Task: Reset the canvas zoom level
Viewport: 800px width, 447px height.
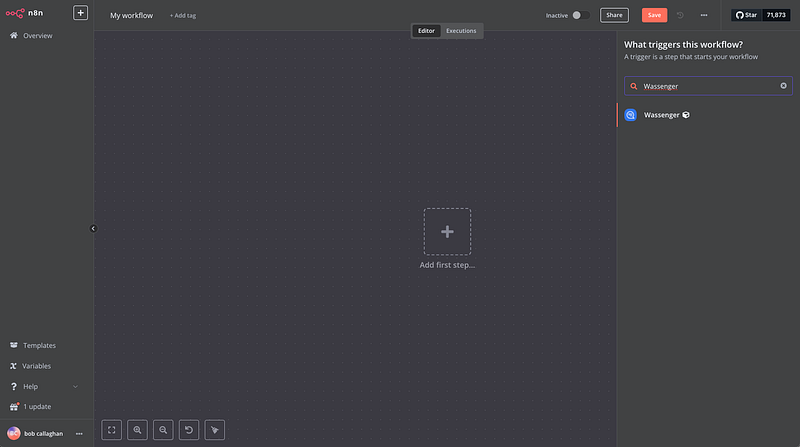Action: pos(189,430)
